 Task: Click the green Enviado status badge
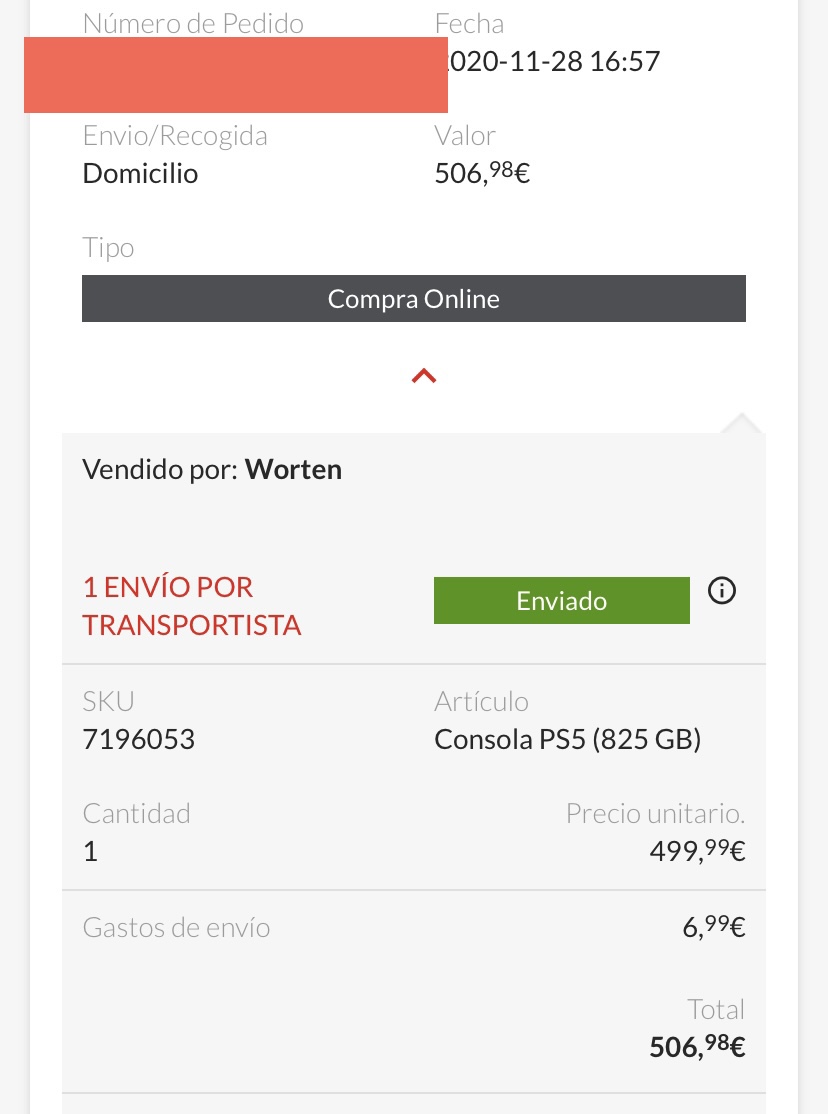pos(561,601)
